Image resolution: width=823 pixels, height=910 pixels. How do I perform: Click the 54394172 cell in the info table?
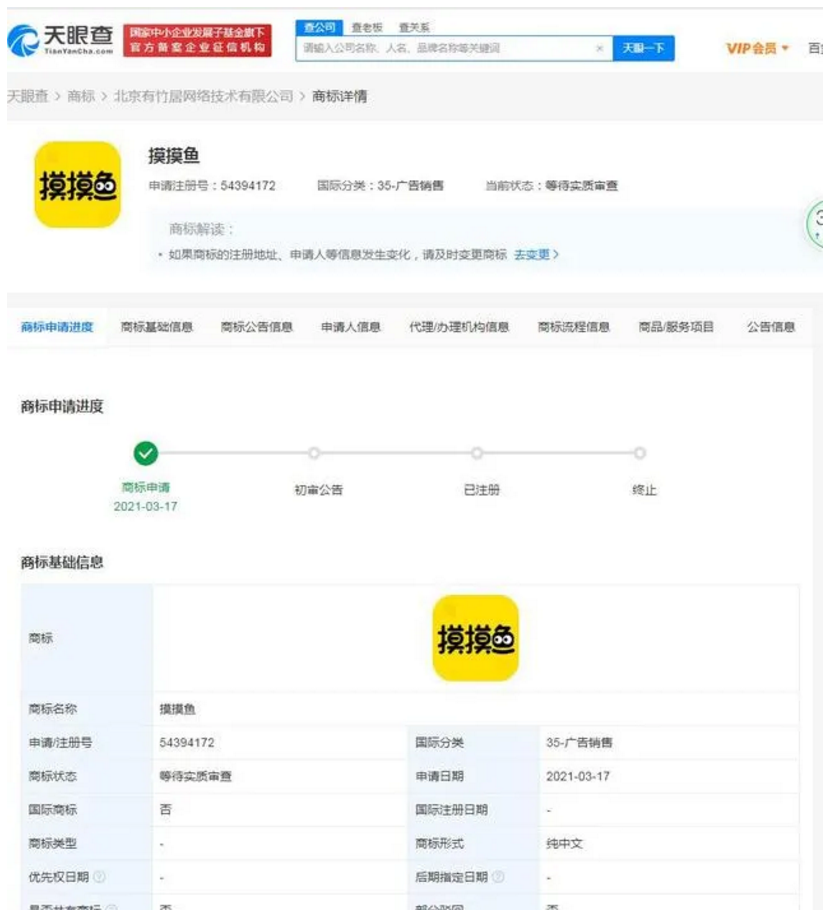(187, 742)
